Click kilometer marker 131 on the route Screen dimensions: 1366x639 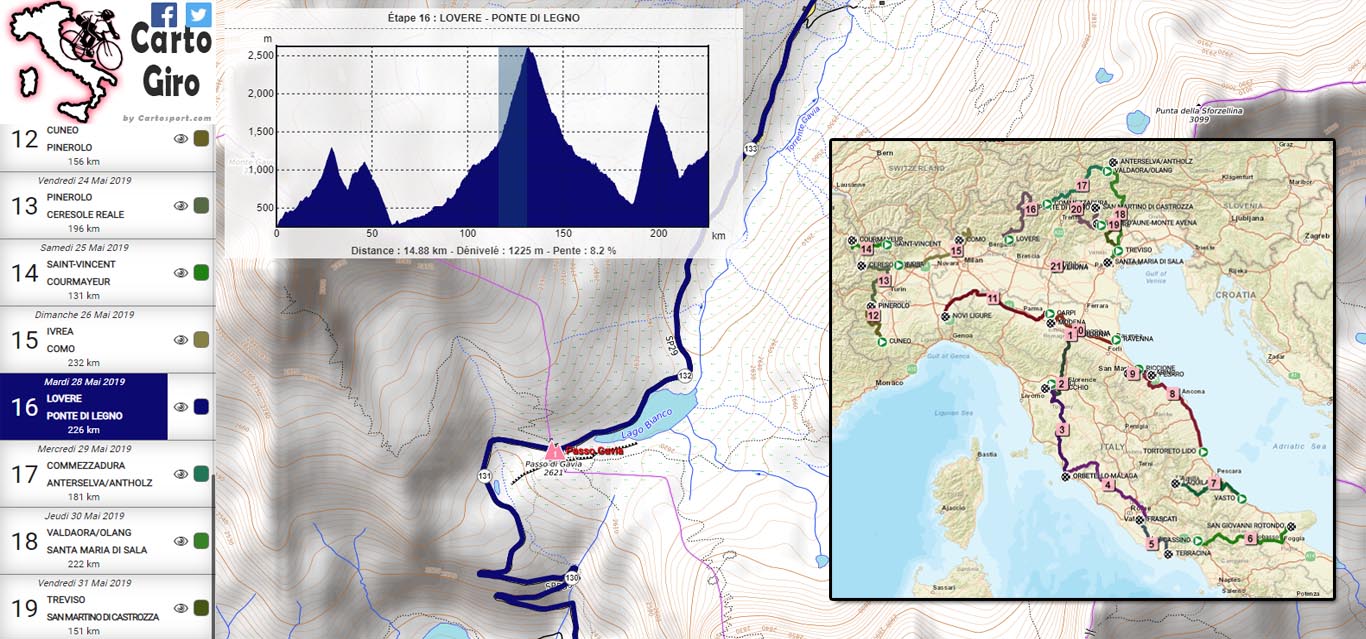[x=484, y=475]
